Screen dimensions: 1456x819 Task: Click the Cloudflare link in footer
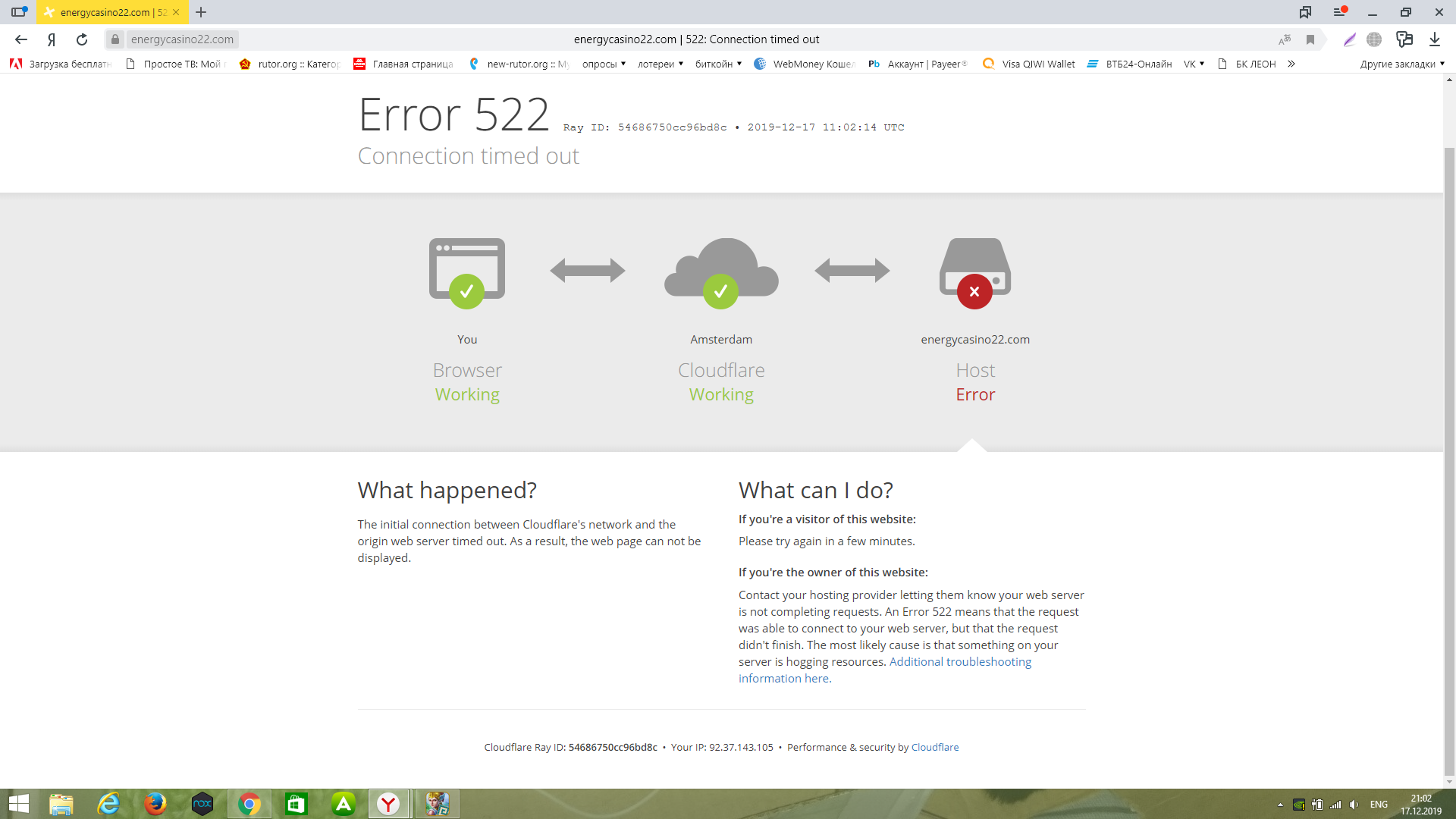tap(934, 747)
